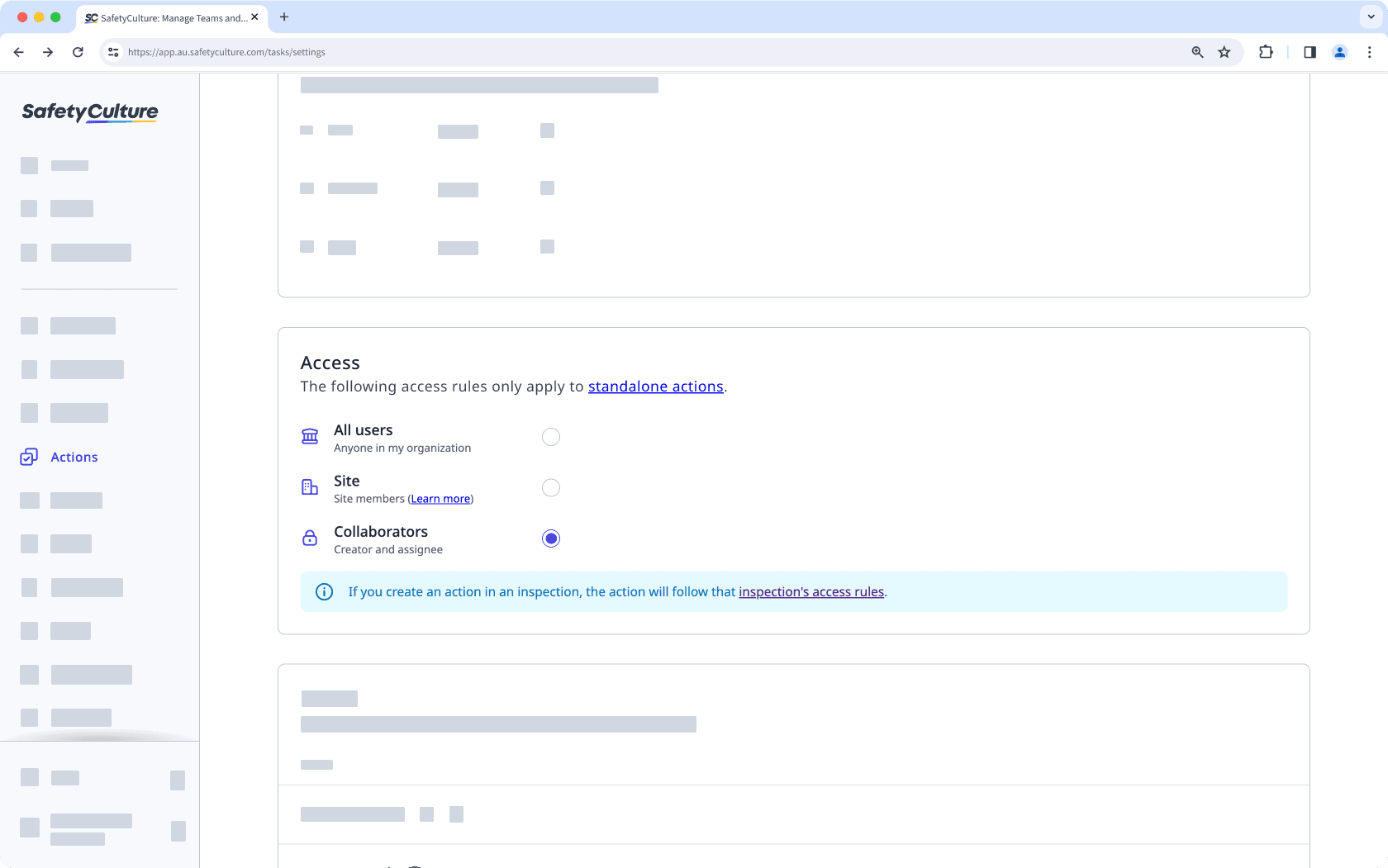Click the Actions menu item
1388x868 pixels.
[x=74, y=456]
